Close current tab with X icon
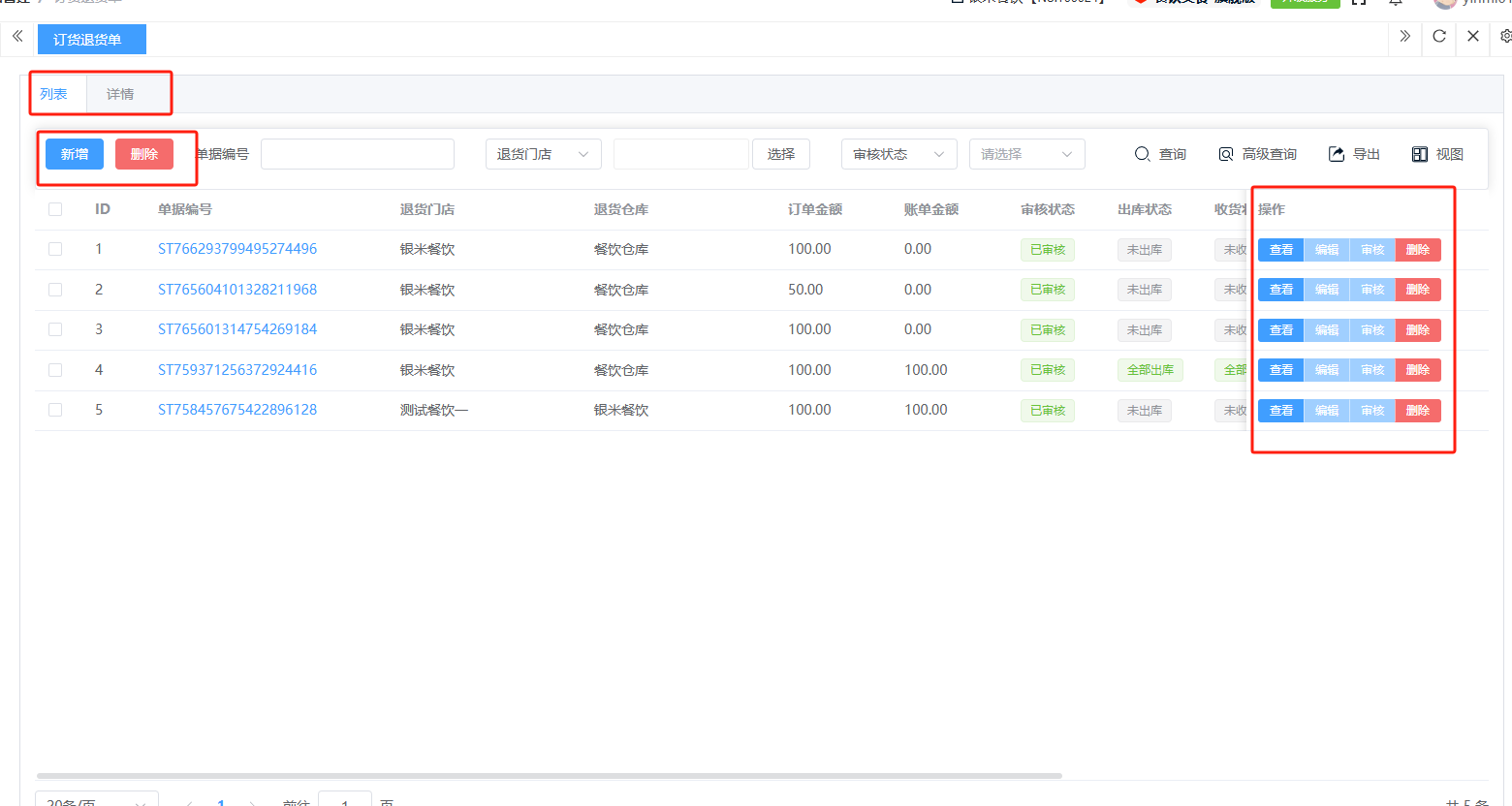This screenshot has height=806, width=1512. [1473, 37]
